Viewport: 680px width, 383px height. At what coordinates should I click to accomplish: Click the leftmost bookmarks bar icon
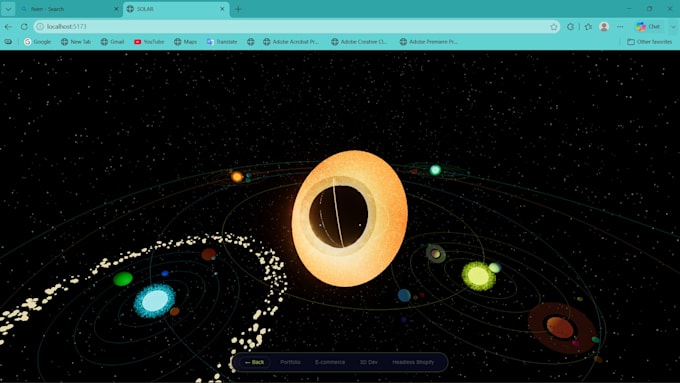coord(8,42)
